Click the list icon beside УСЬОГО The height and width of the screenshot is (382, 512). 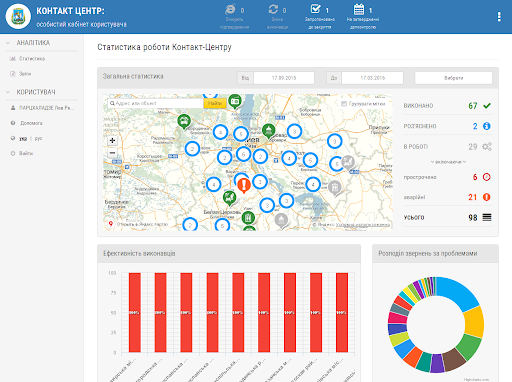[x=487, y=218]
